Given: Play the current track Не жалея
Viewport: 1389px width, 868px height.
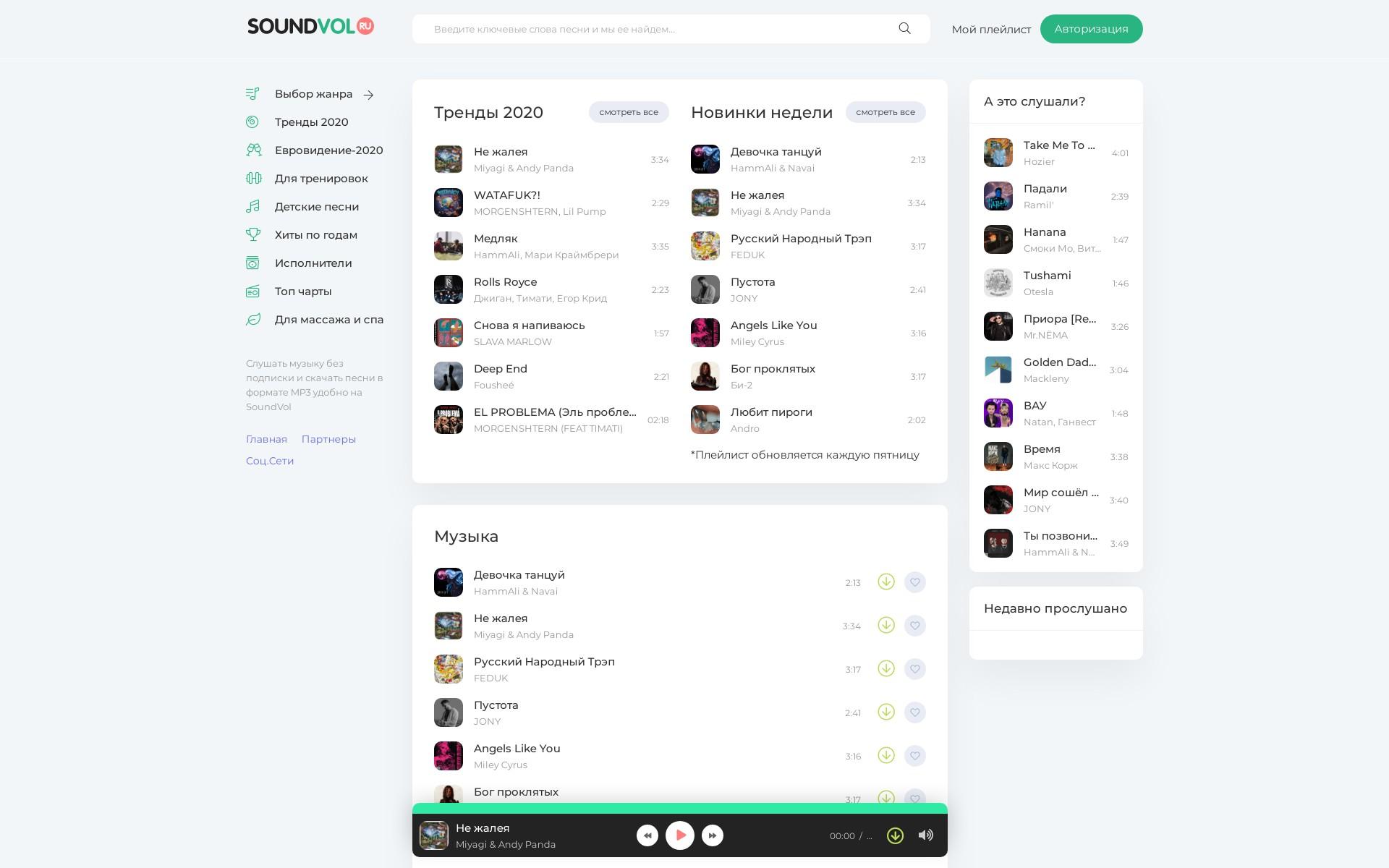Looking at the screenshot, I should coord(680,835).
